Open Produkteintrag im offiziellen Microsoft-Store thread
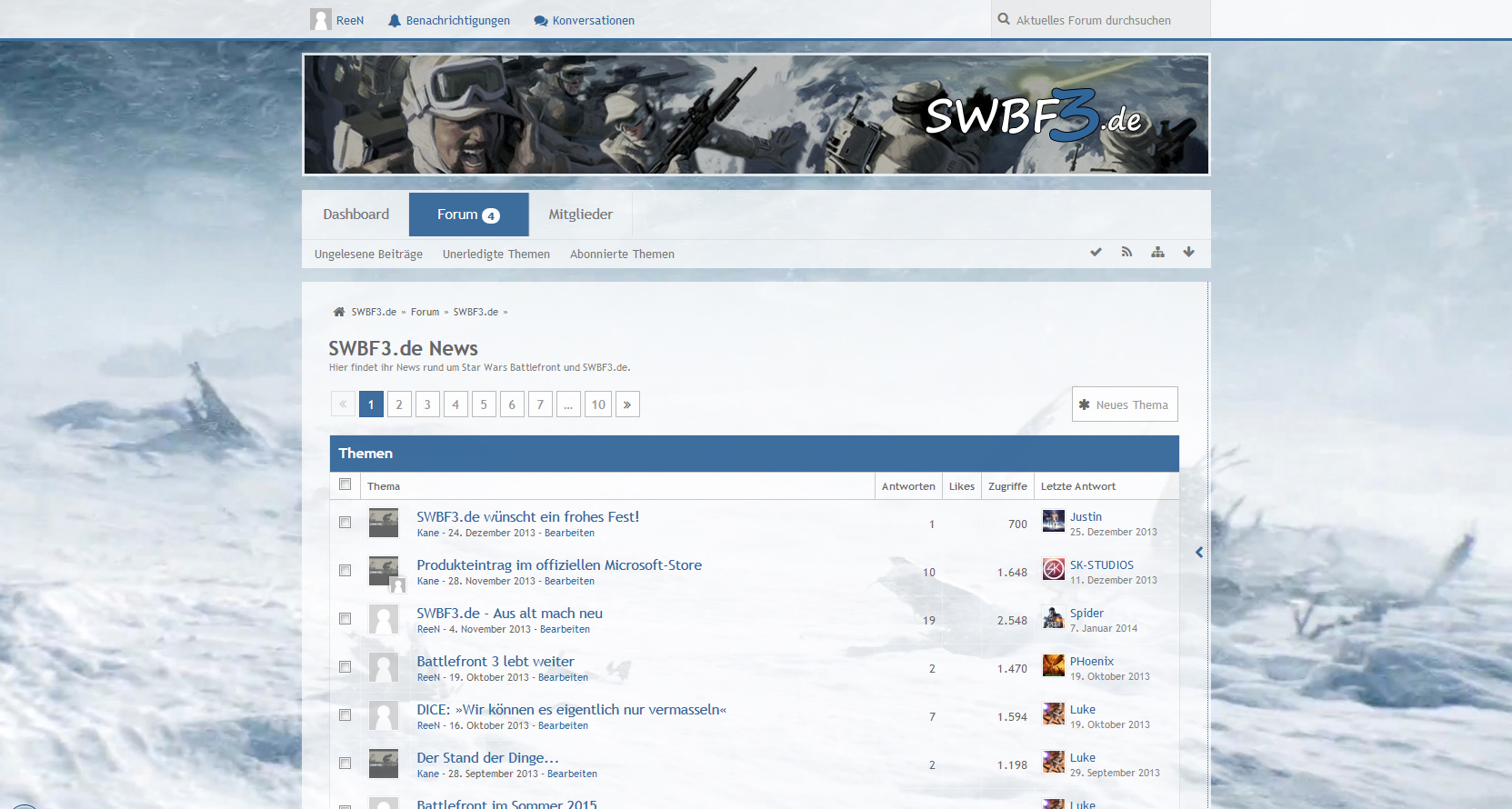 [559, 564]
